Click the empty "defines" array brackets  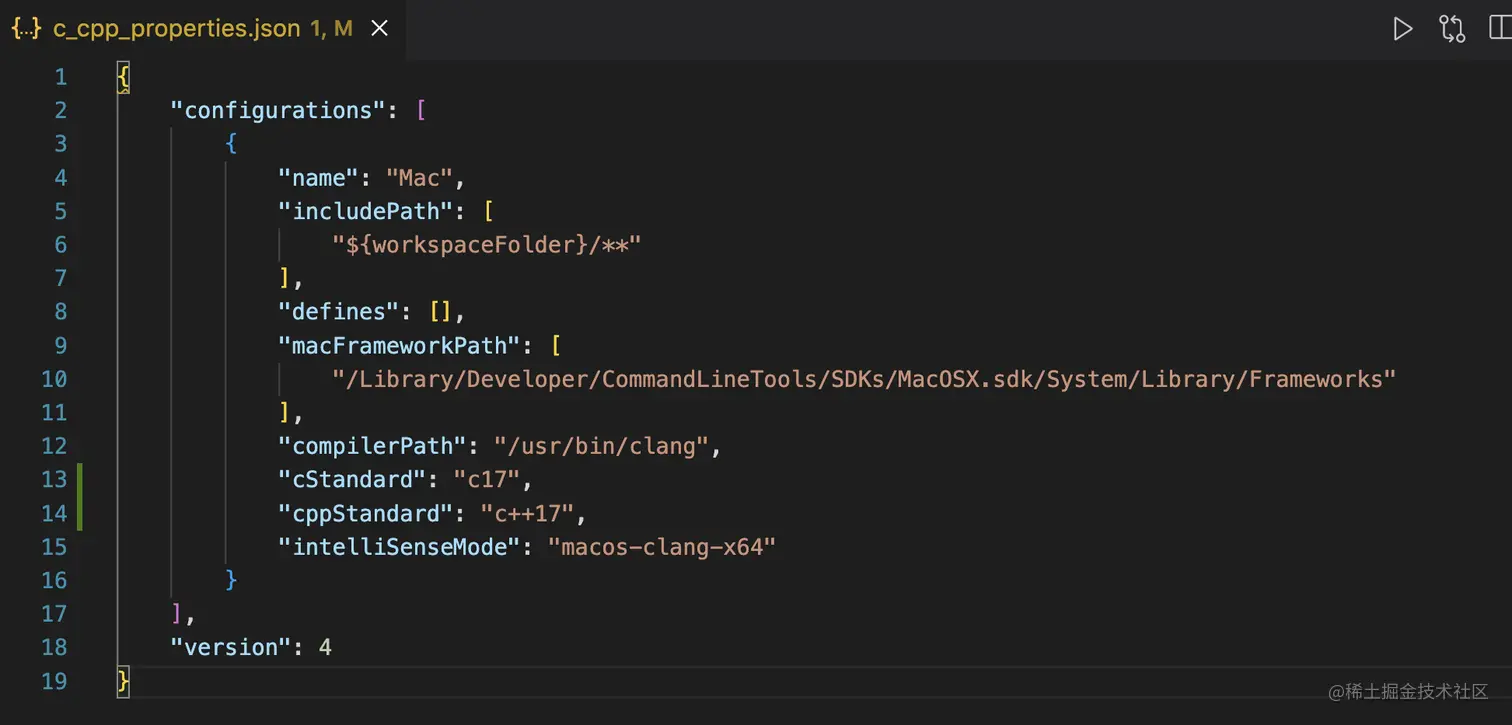coord(440,312)
